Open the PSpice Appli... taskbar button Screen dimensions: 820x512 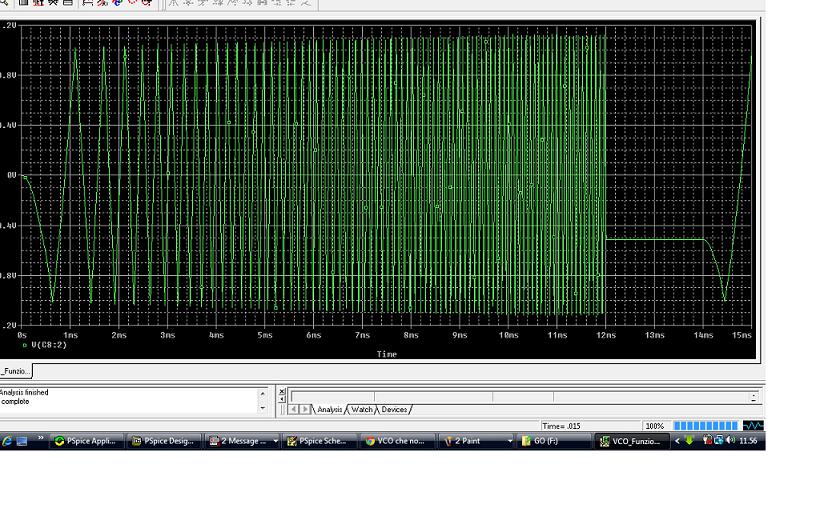point(86,441)
